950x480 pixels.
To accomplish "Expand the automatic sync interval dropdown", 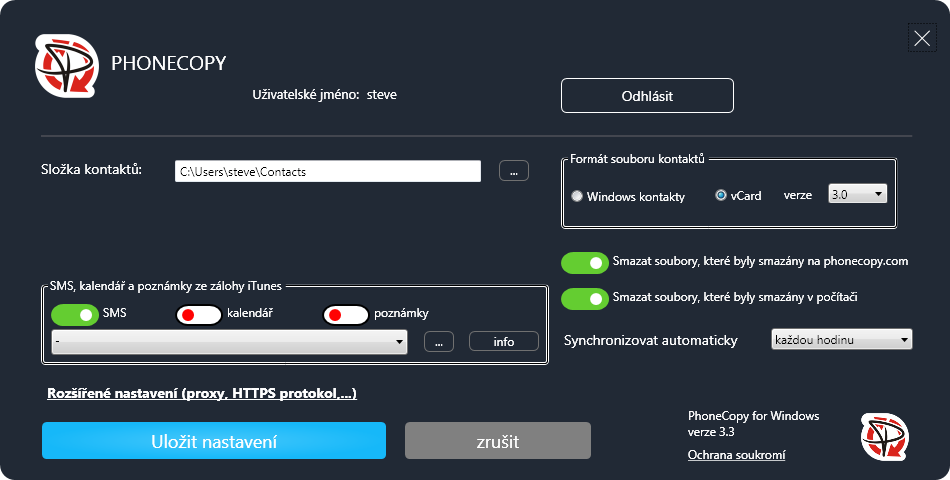I will [841, 340].
